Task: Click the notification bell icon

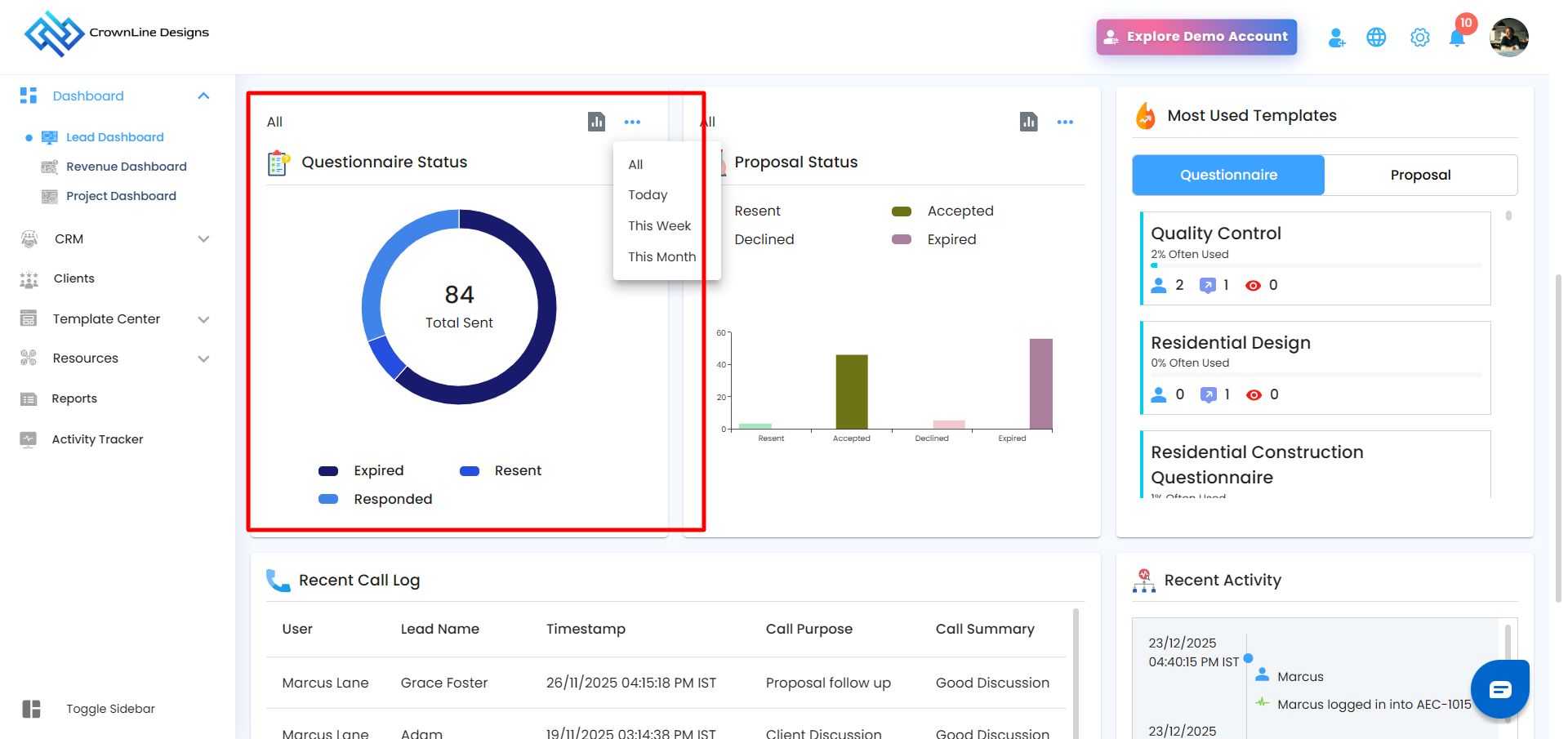Action: pyautogui.click(x=1457, y=38)
